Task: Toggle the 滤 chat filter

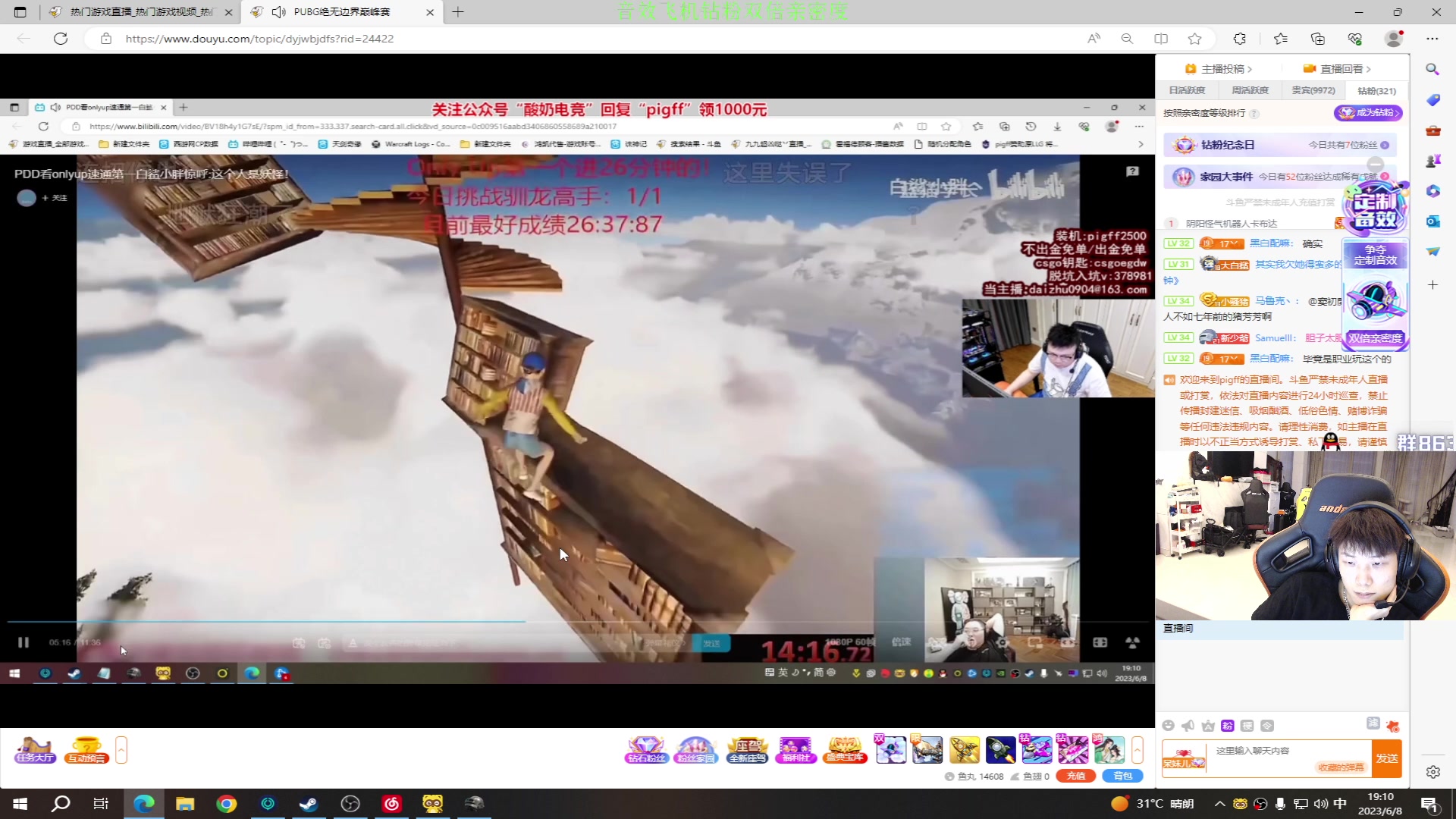Action: pos(1373,723)
